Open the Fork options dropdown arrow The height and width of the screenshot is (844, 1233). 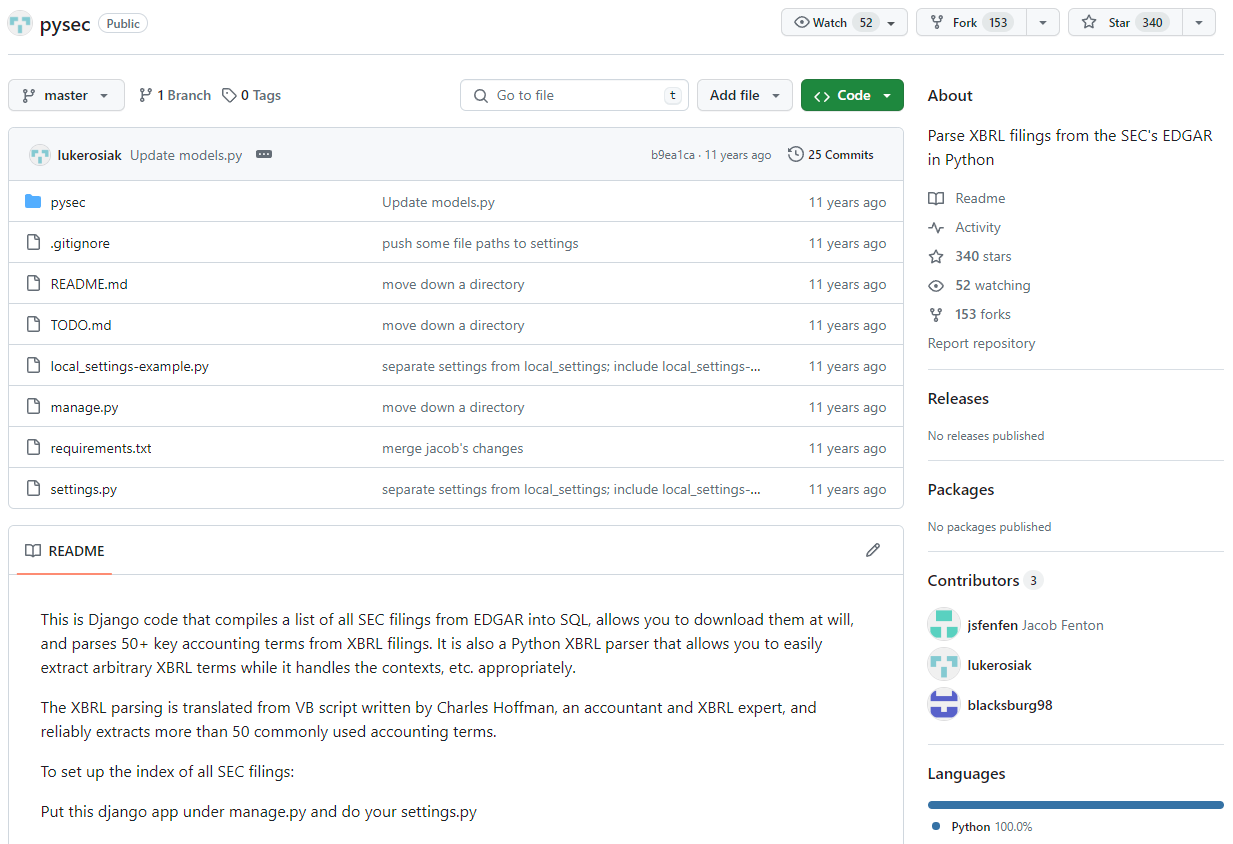point(1043,22)
